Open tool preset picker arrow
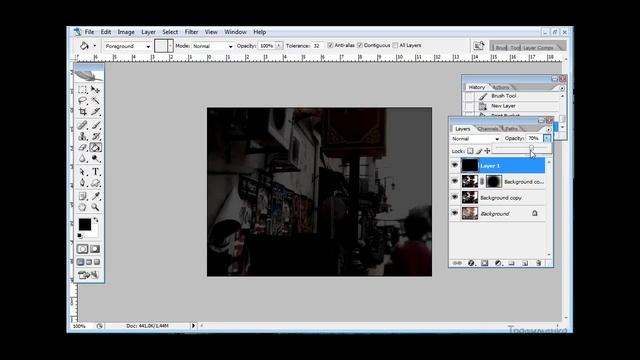This screenshot has height=360, width=640. (x=95, y=46)
